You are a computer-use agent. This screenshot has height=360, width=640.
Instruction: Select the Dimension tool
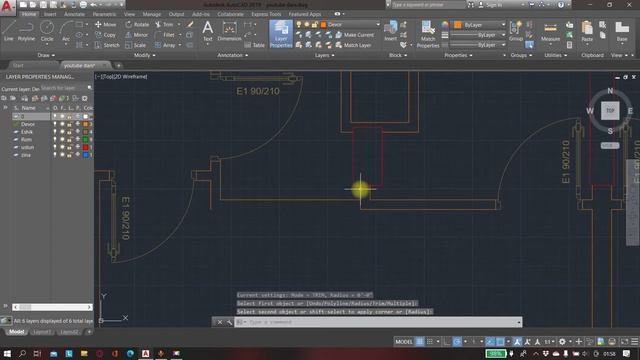229,31
